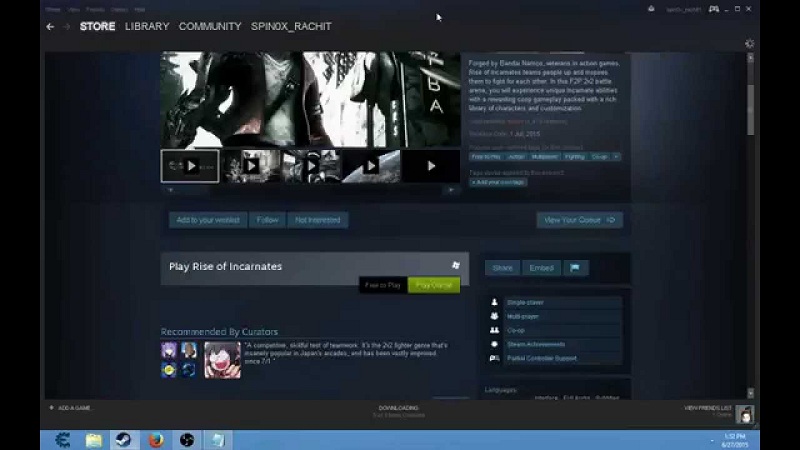
Task: Mark game as Not Interested
Action: [x=317, y=220]
